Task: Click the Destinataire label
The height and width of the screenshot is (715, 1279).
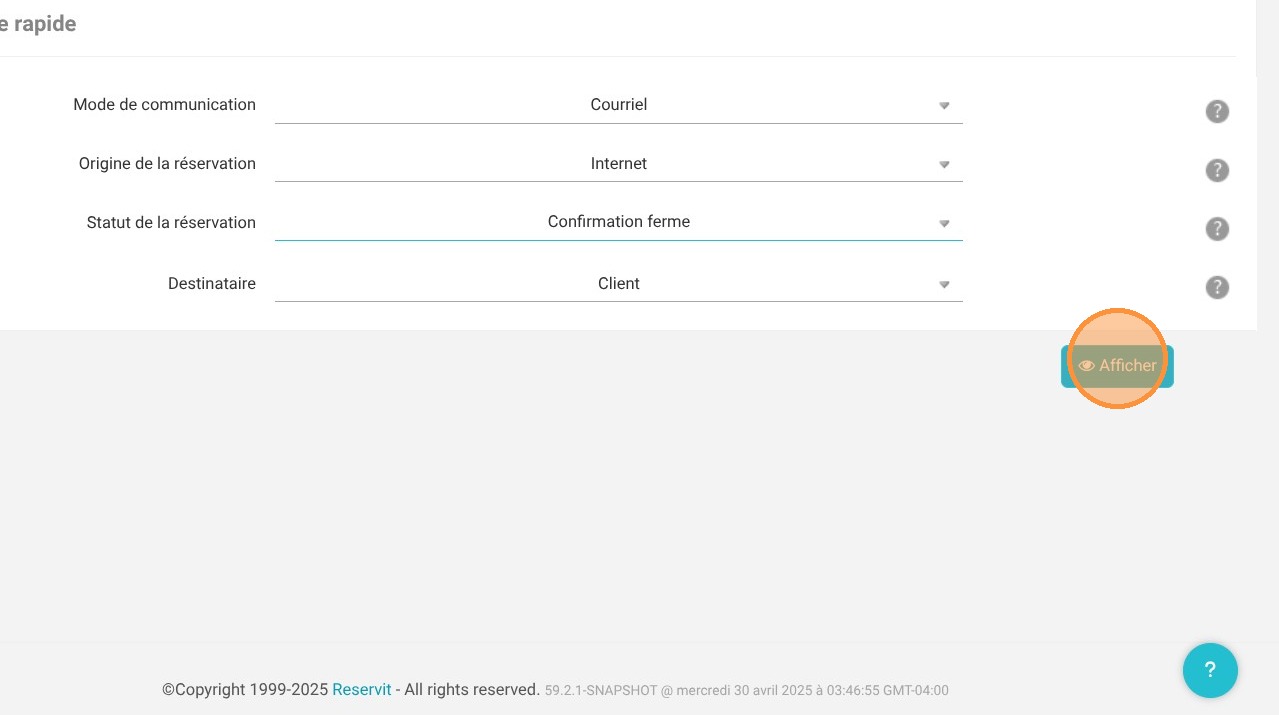Action: (211, 283)
